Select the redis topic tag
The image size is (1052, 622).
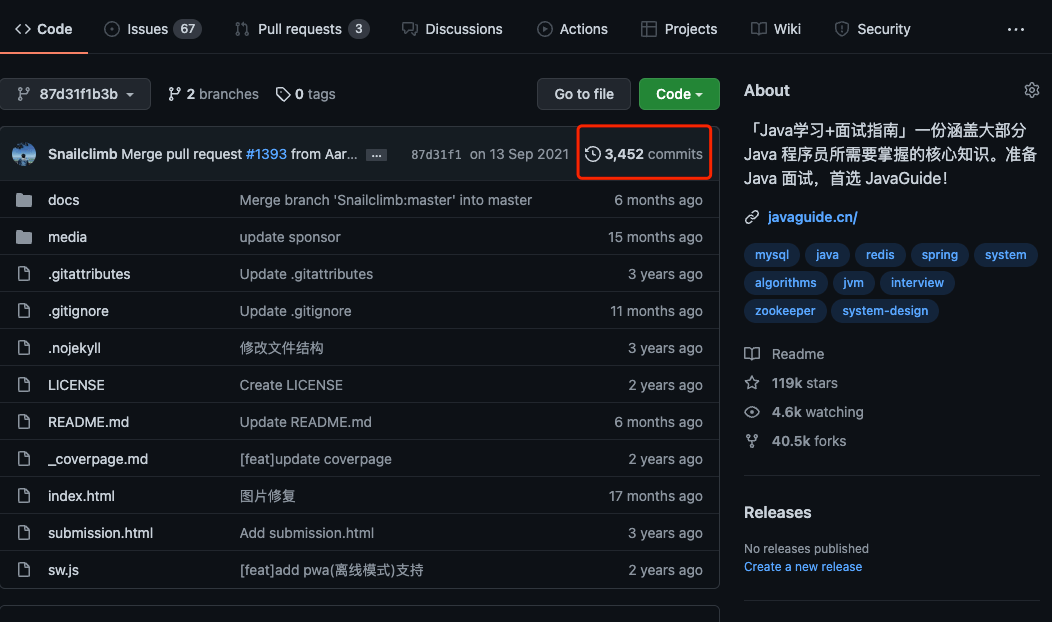880,254
